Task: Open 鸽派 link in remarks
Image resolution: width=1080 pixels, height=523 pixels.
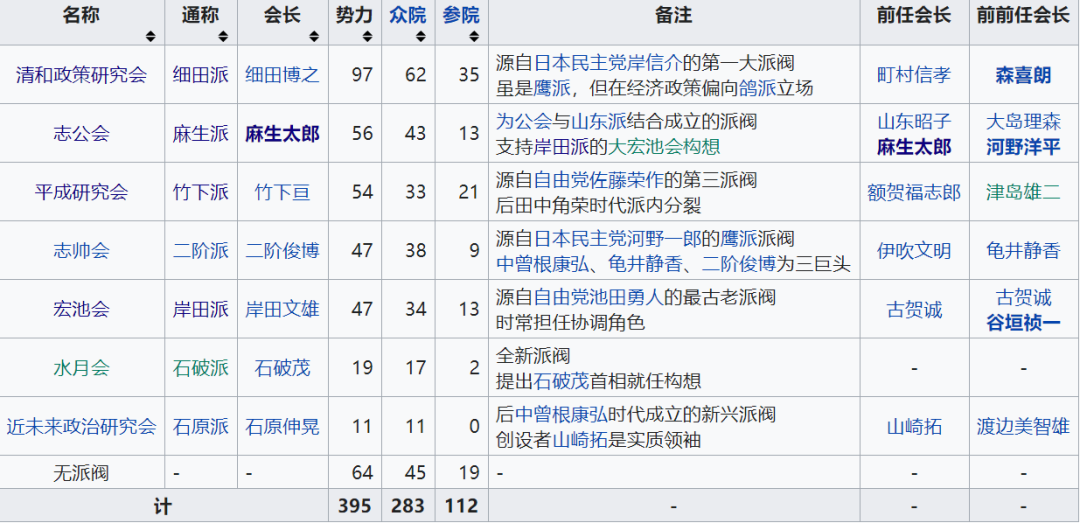Action: pos(756,88)
